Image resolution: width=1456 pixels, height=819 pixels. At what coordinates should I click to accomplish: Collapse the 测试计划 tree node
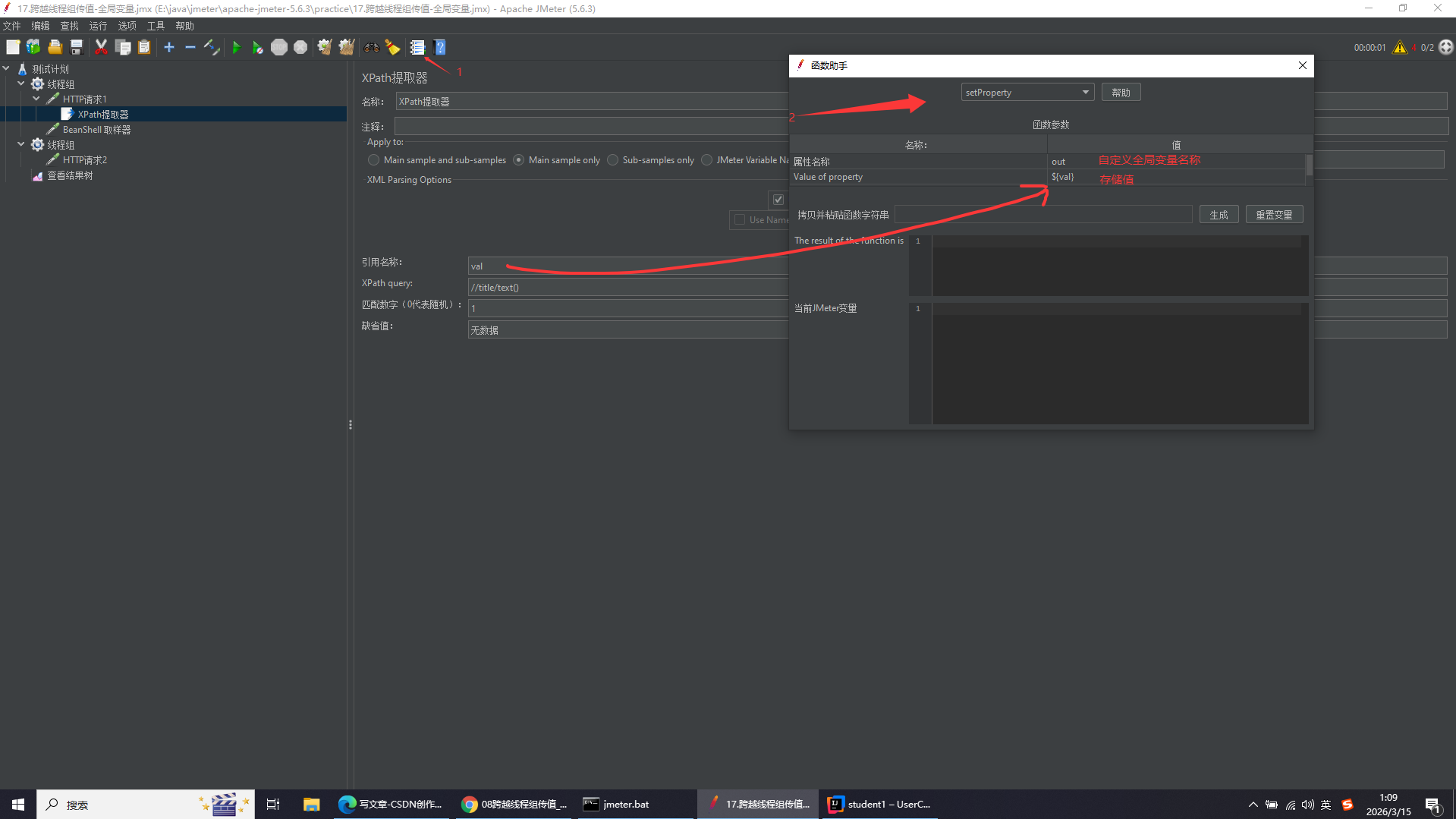6,69
